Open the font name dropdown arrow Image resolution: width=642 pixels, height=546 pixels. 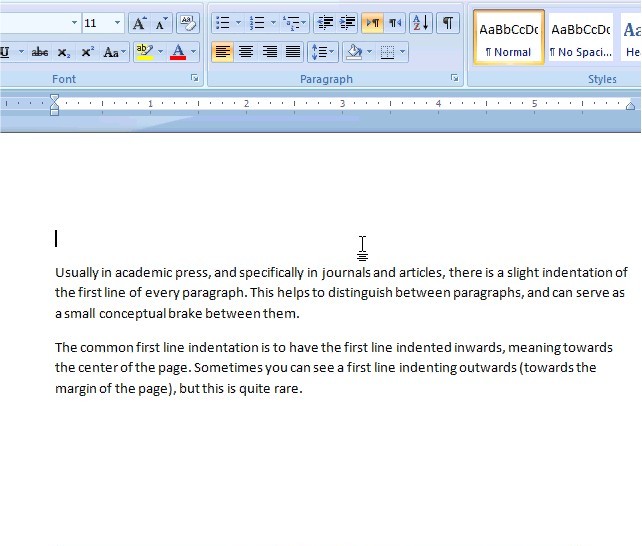coord(74,23)
